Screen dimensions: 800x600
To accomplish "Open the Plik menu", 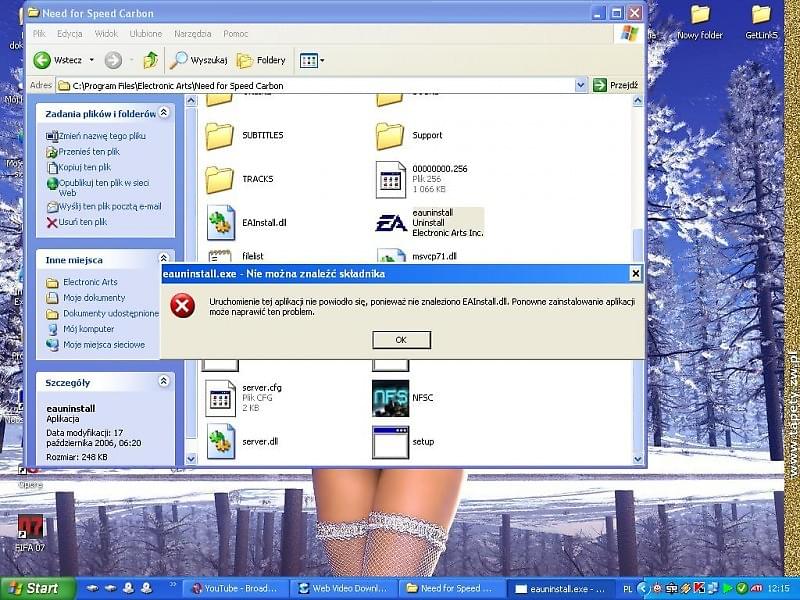I will pyautogui.click(x=39, y=34).
